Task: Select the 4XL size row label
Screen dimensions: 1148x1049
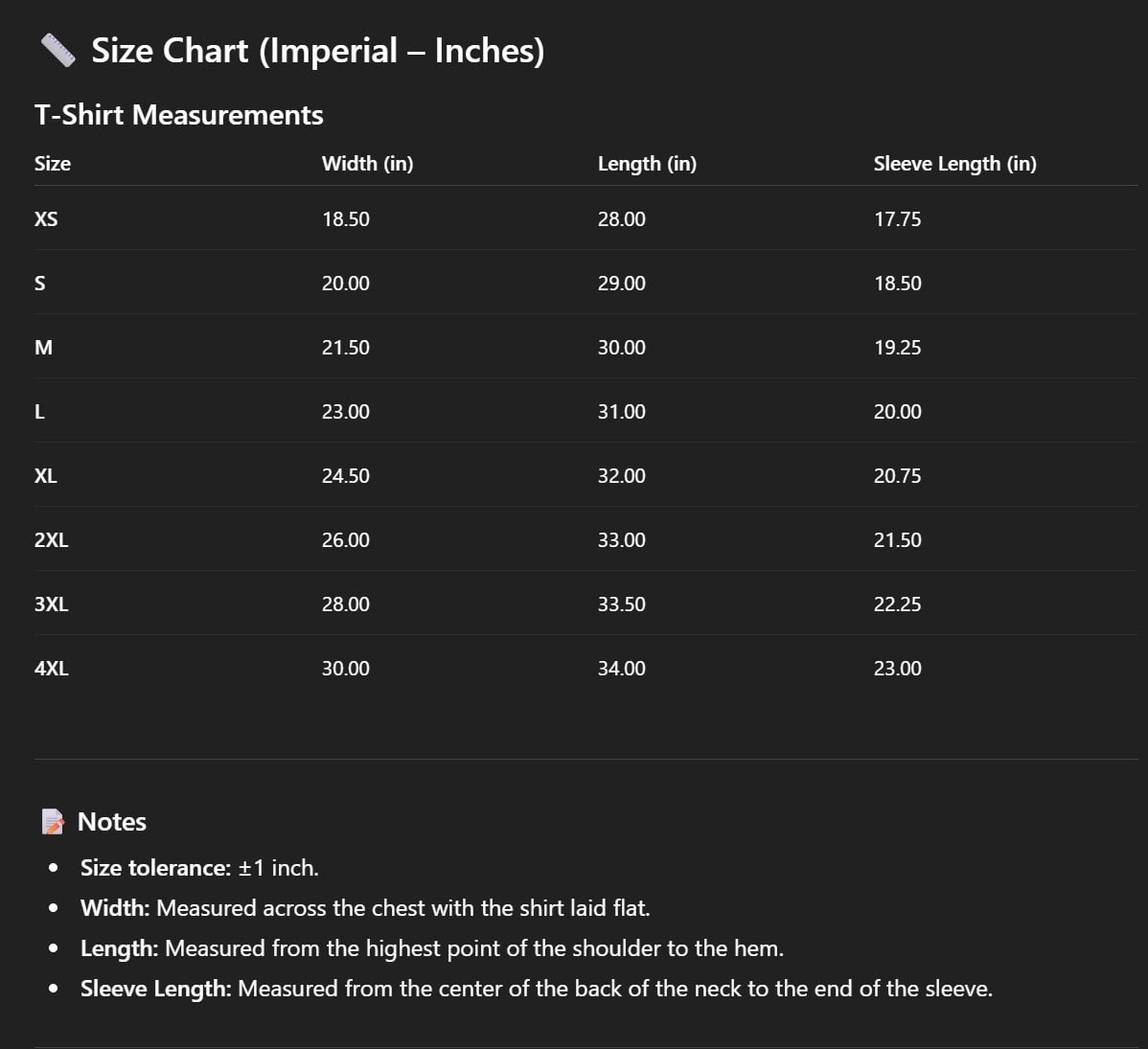Action: pyautogui.click(x=51, y=669)
